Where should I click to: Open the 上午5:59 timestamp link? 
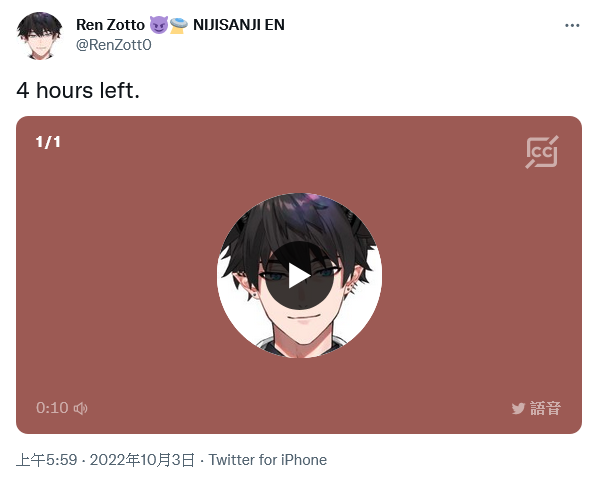pyautogui.click(x=47, y=460)
